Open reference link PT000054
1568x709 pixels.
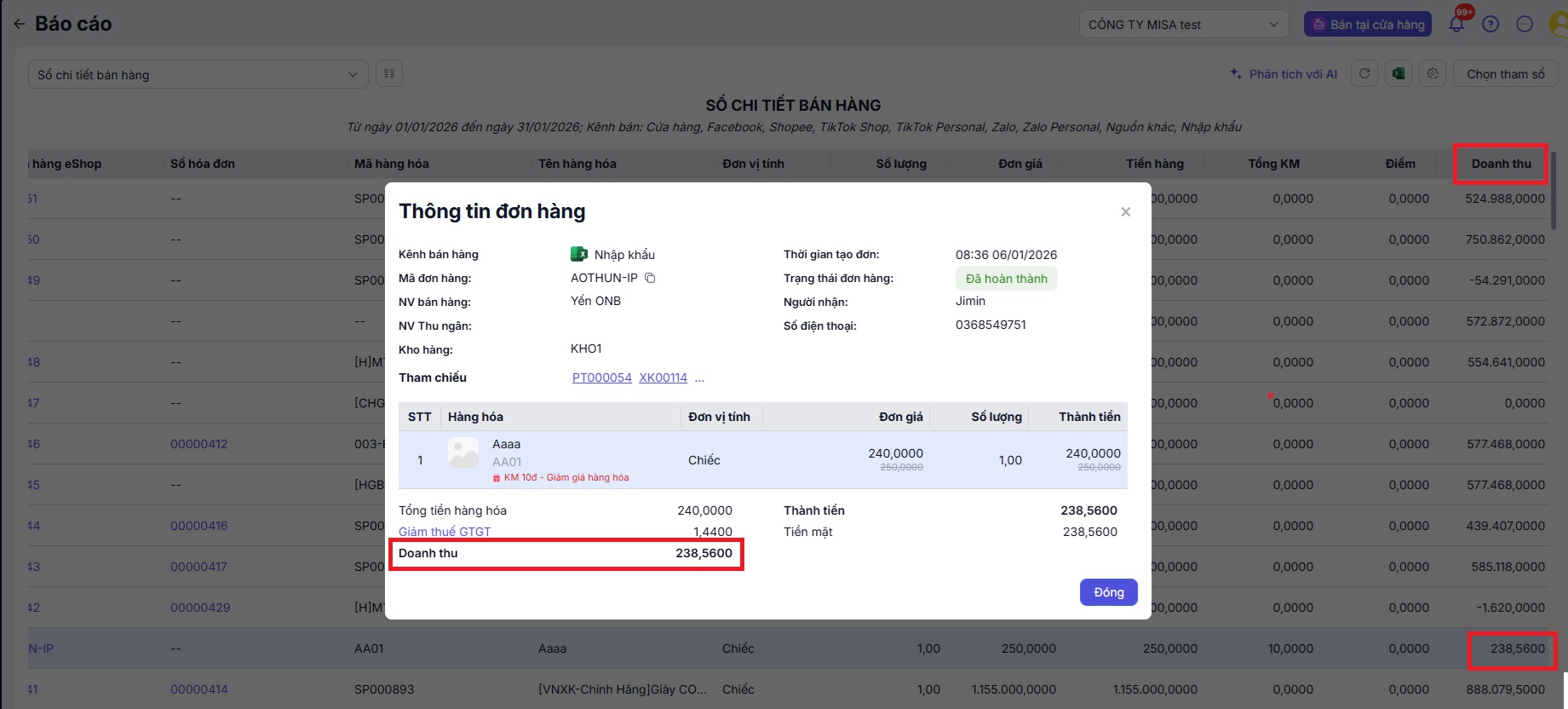pos(601,378)
